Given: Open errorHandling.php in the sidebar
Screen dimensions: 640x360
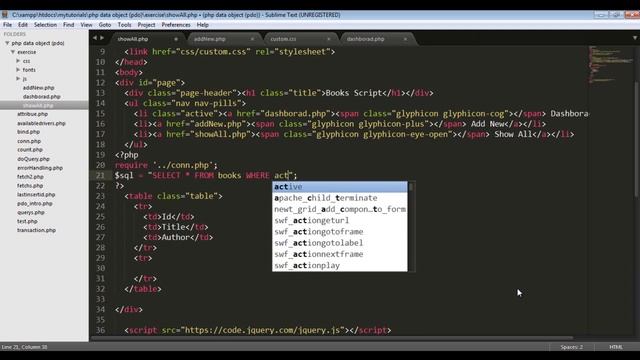Looking at the screenshot, I should pos(40,168).
